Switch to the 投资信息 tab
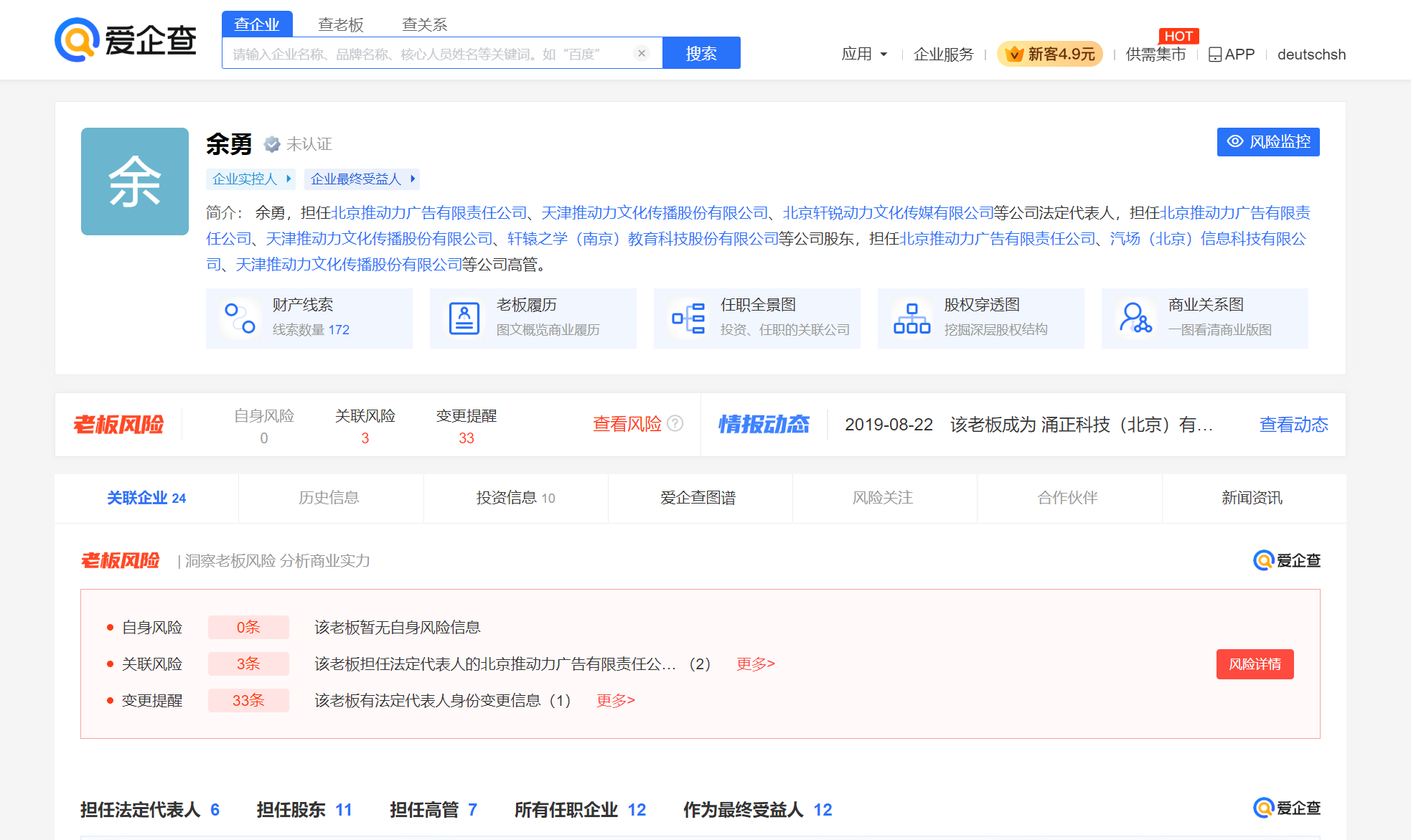Image resolution: width=1411 pixels, height=840 pixels. 515,498
